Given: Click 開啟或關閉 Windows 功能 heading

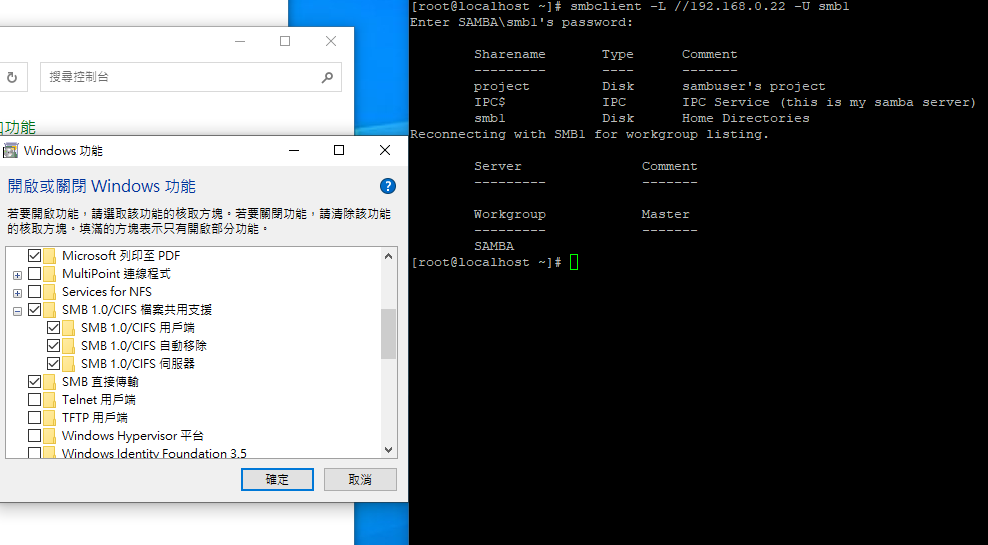Looking at the screenshot, I should (x=101, y=186).
